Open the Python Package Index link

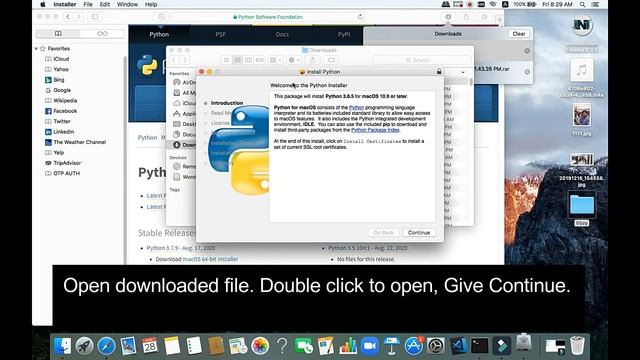point(375,130)
